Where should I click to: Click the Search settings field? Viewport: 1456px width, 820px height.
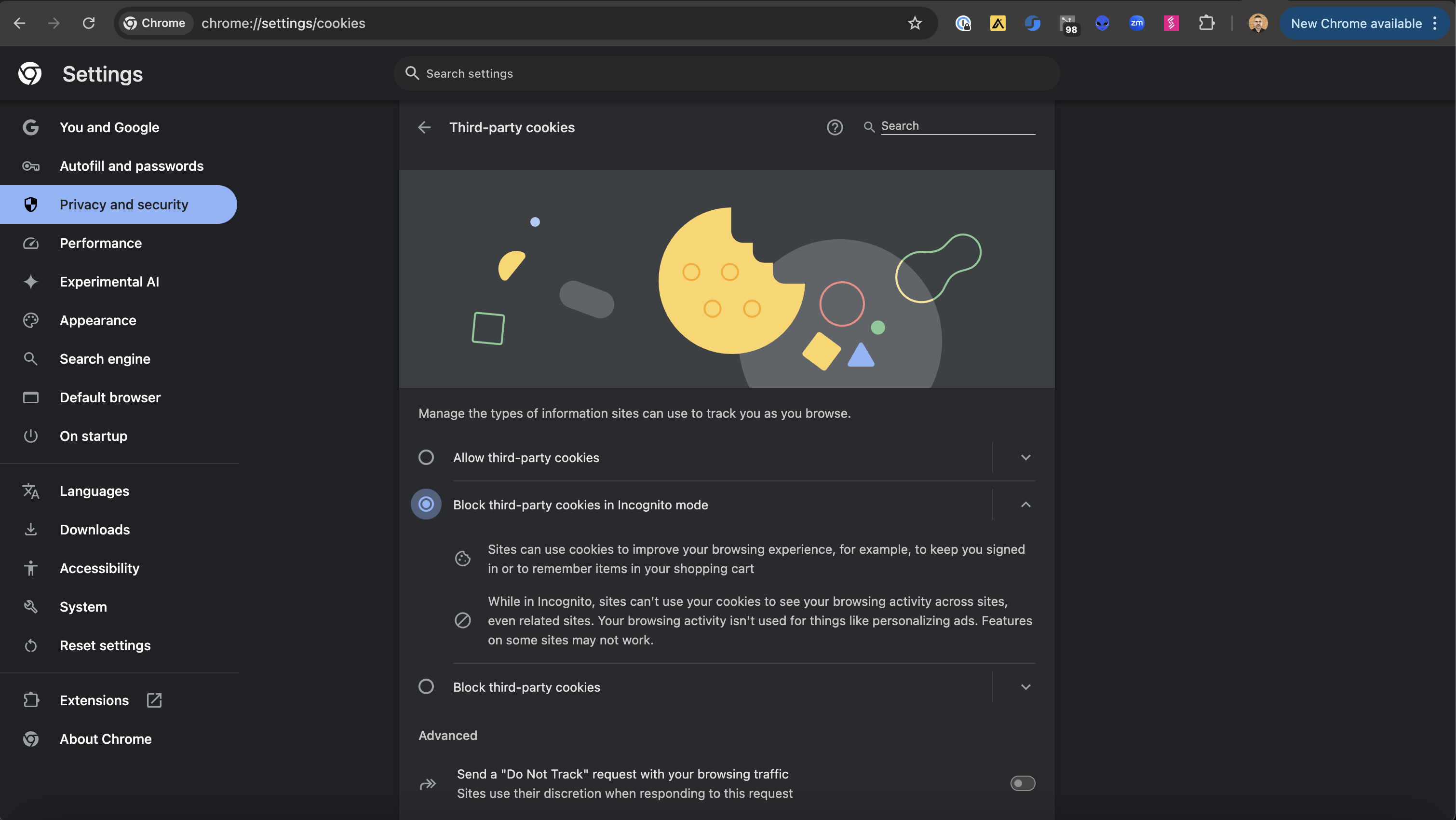pos(726,73)
